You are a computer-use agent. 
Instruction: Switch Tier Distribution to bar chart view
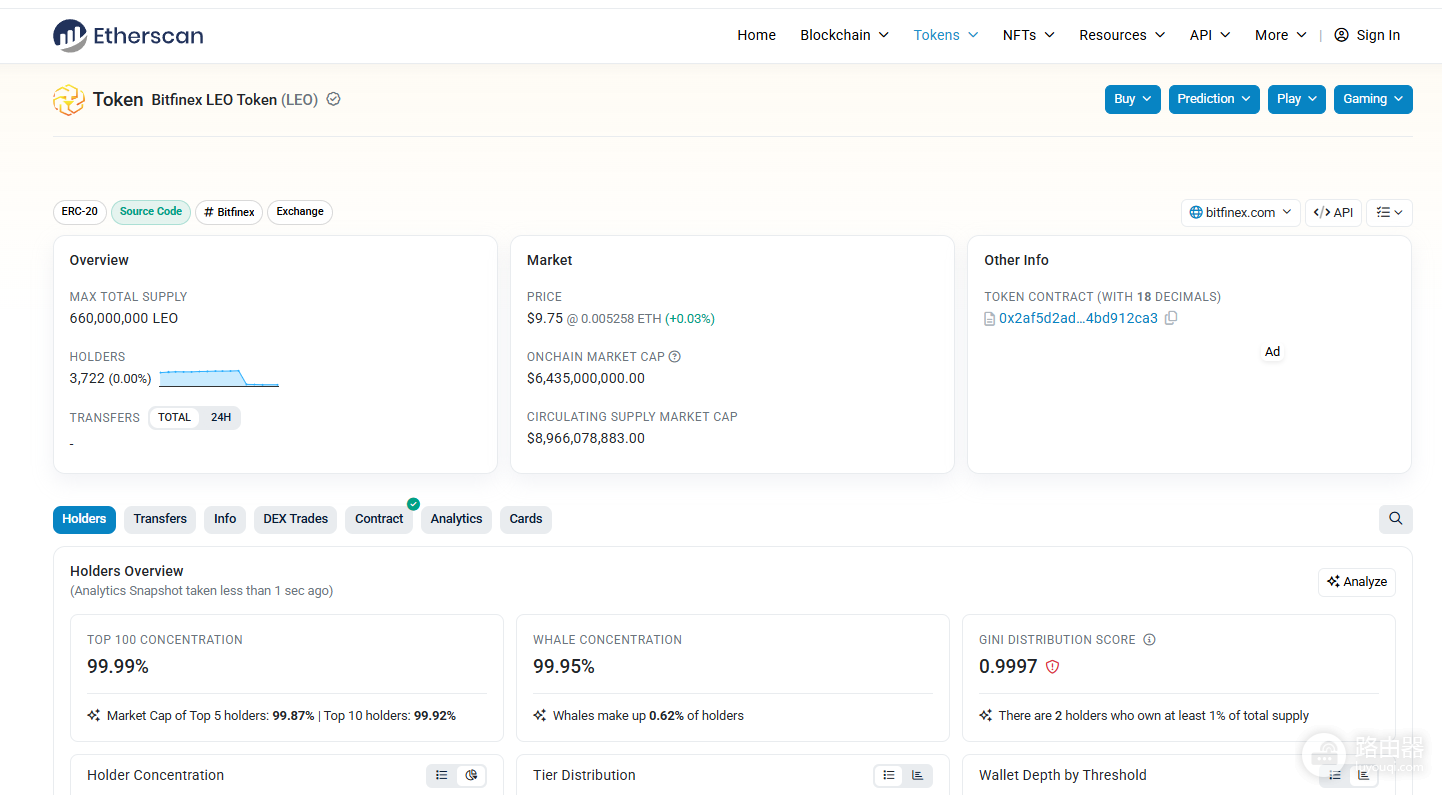click(918, 775)
